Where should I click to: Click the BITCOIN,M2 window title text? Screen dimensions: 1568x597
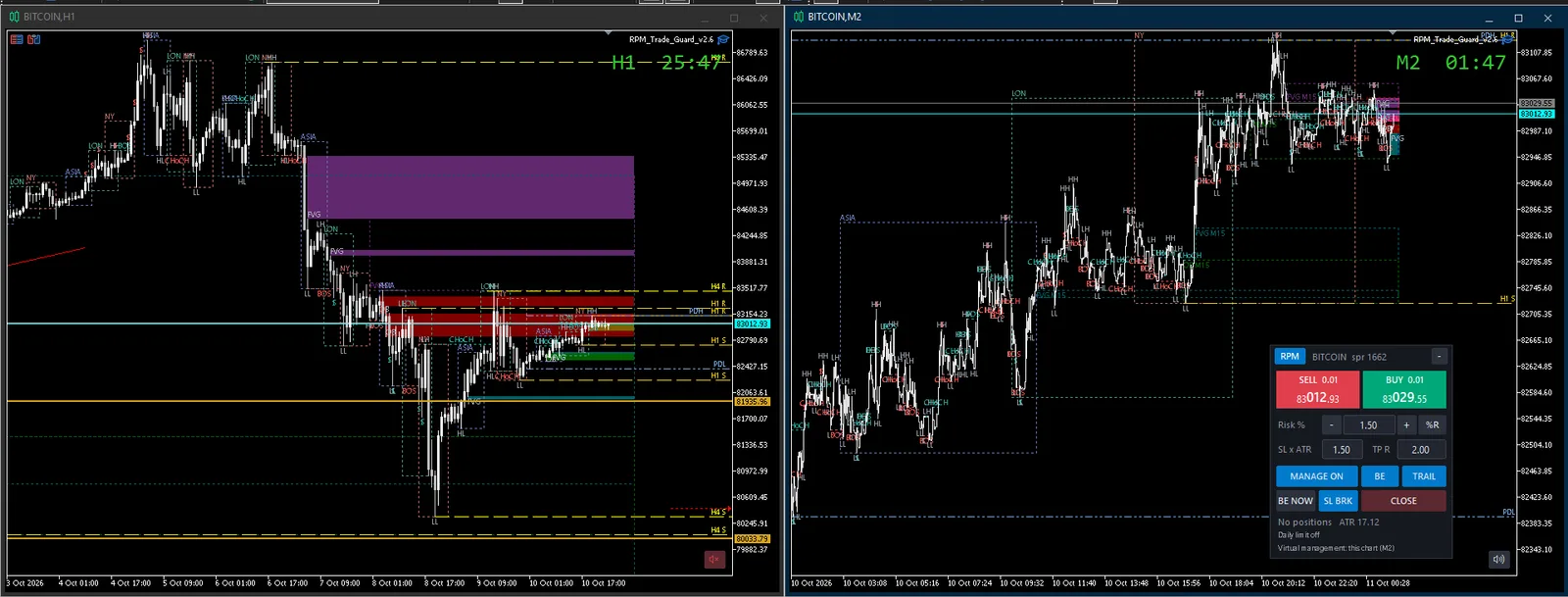835,17
